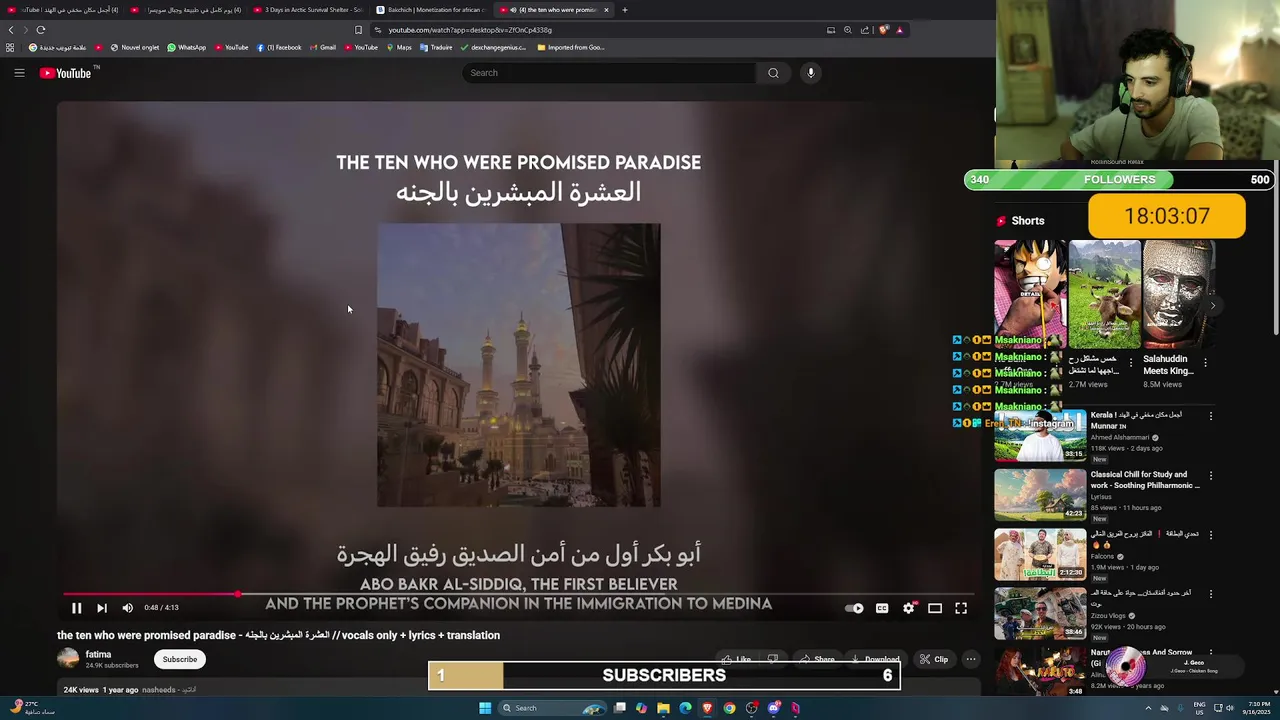Switch to the Bakchich Monetization tab
Image resolution: width=1280 pixels, height=720 pixels.
(431, 10)
